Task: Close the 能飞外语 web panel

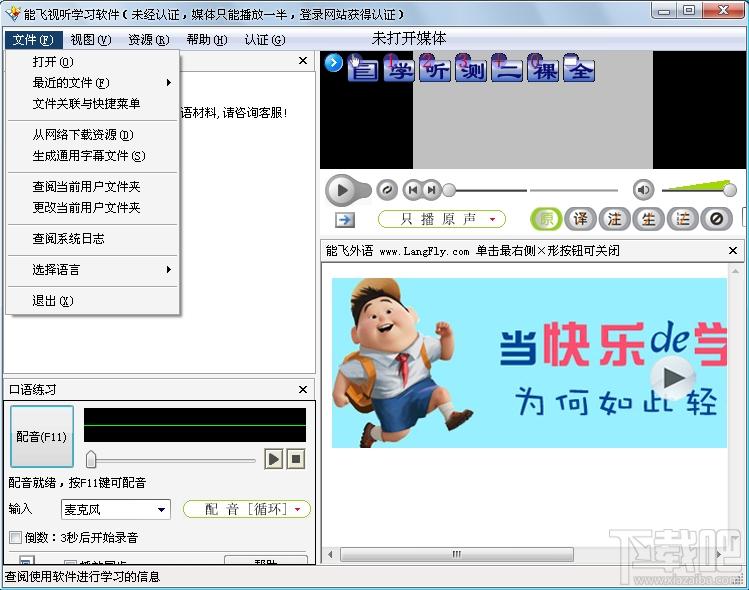Action: (x=733, y=250)
